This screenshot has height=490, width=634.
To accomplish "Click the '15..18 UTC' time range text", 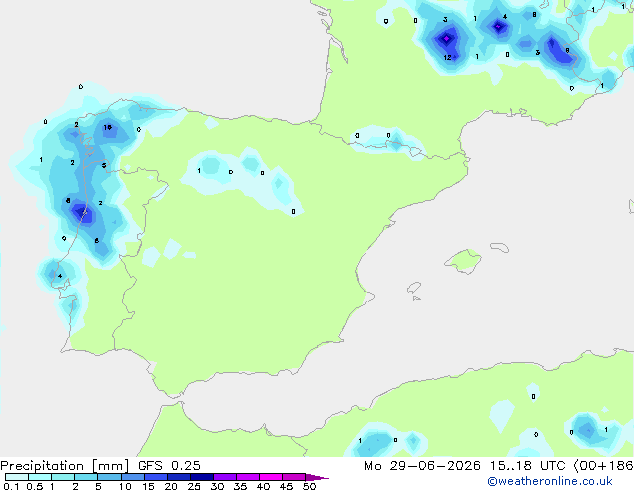I will (527, 466).
